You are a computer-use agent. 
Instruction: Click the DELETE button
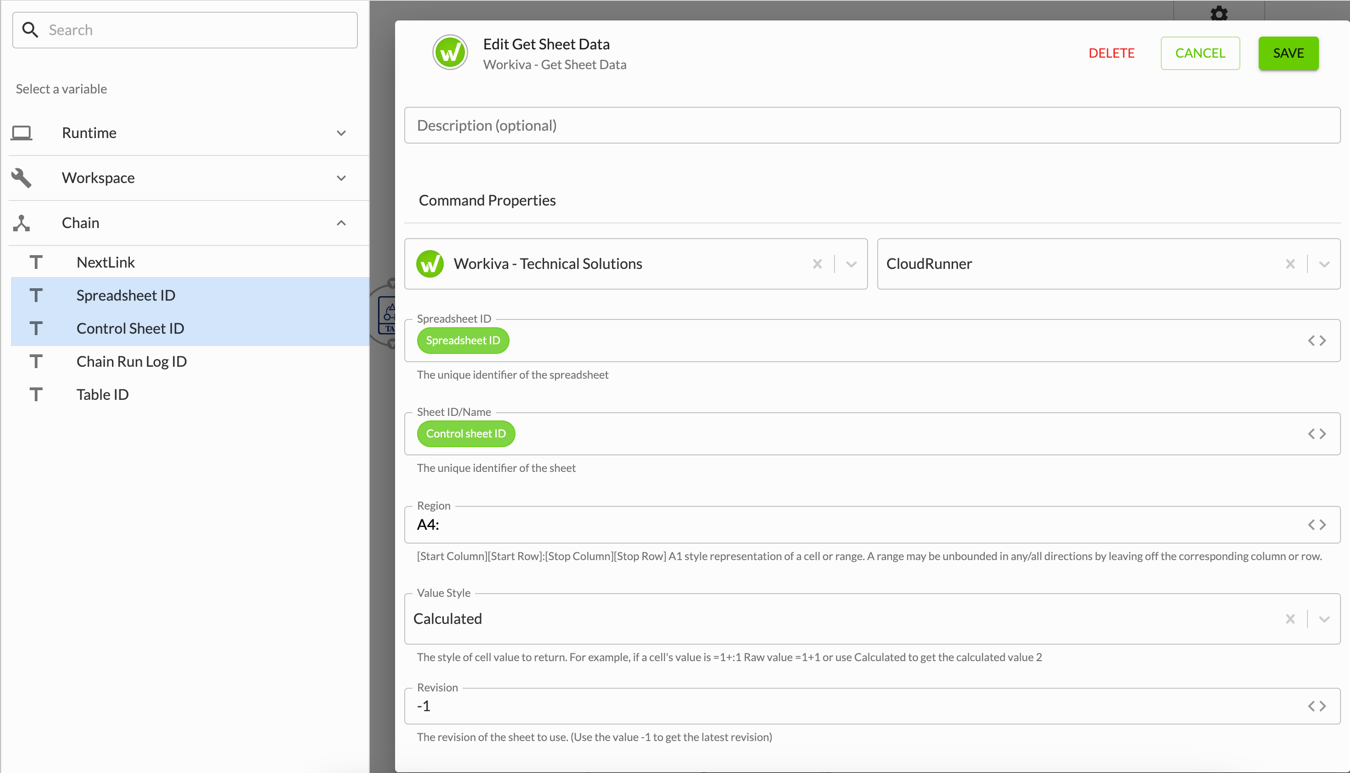[x=1111, y=53]
